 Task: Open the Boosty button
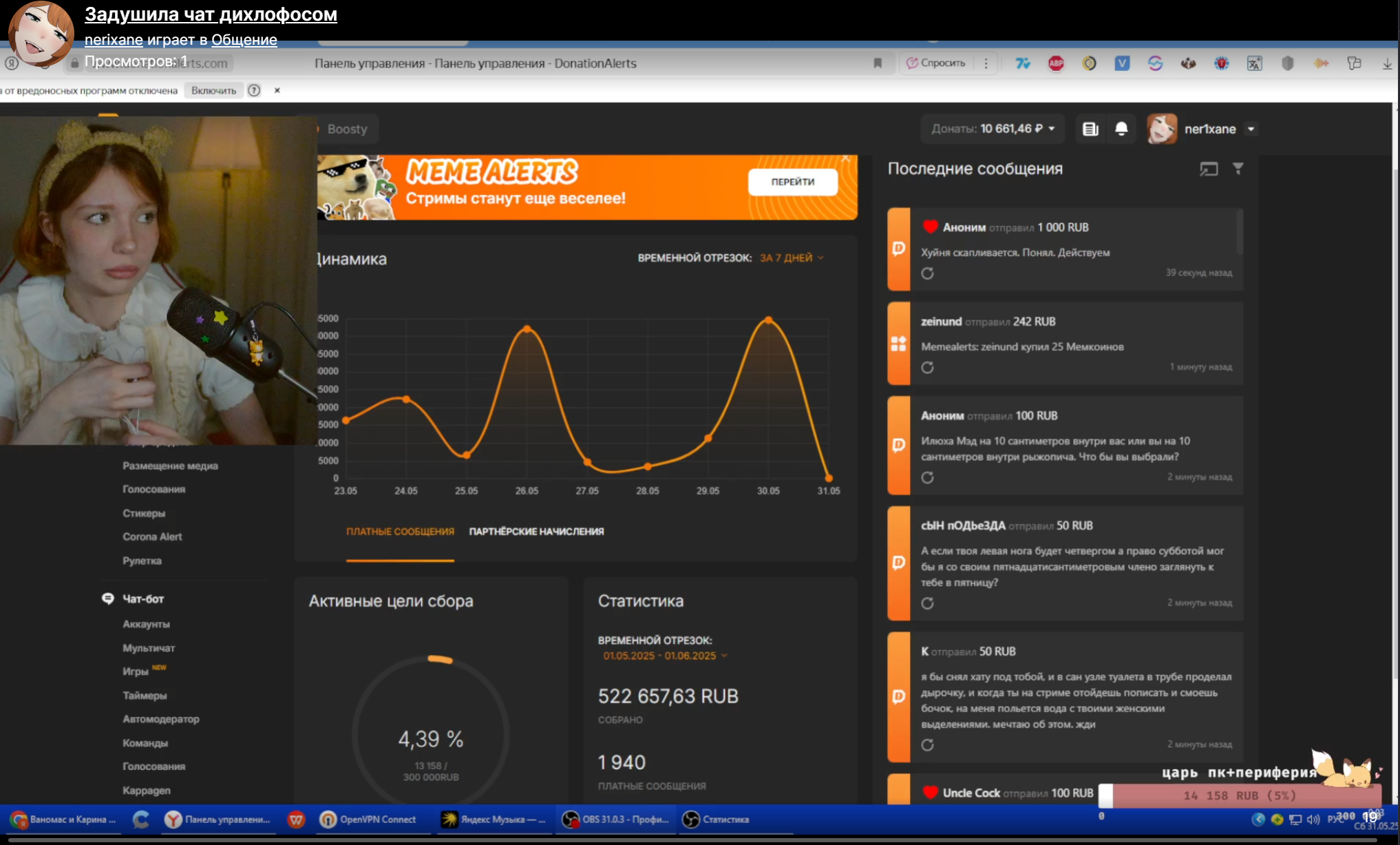tap(347, 129)
